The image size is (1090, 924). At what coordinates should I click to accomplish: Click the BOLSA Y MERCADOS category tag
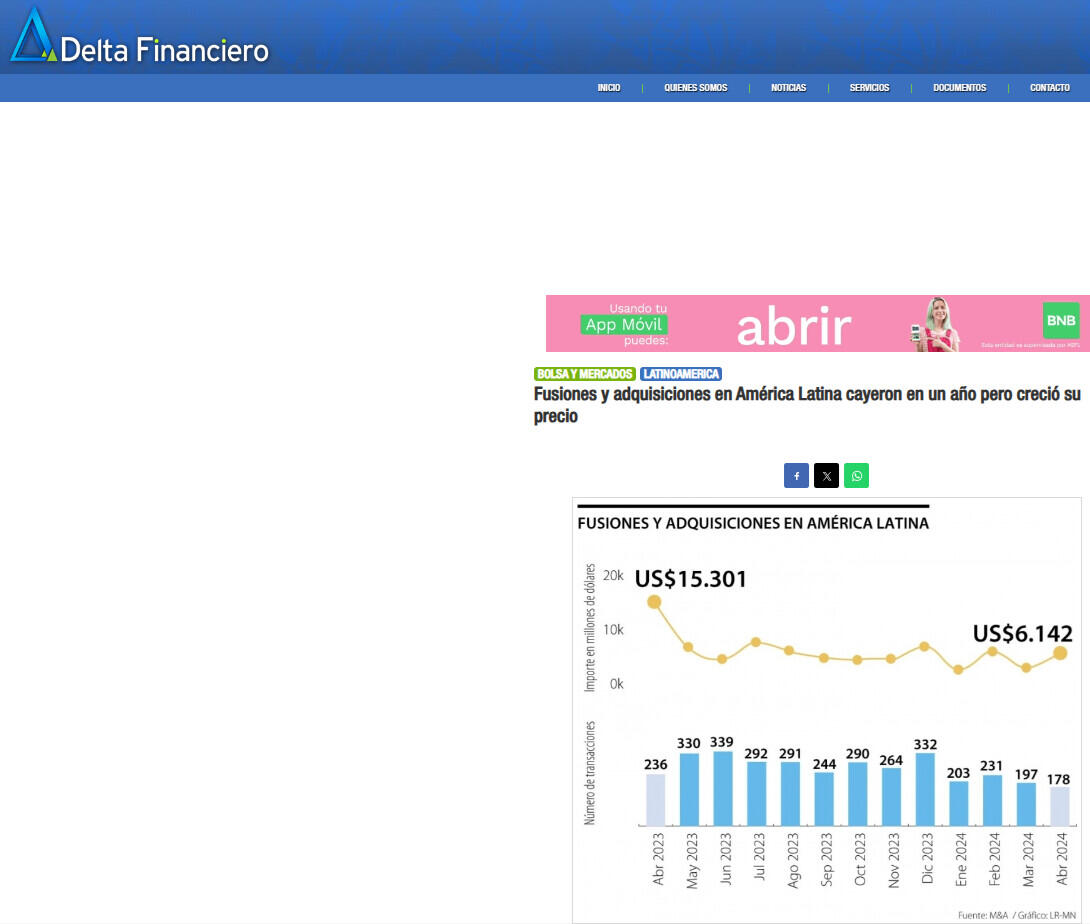tap(585, 374)
